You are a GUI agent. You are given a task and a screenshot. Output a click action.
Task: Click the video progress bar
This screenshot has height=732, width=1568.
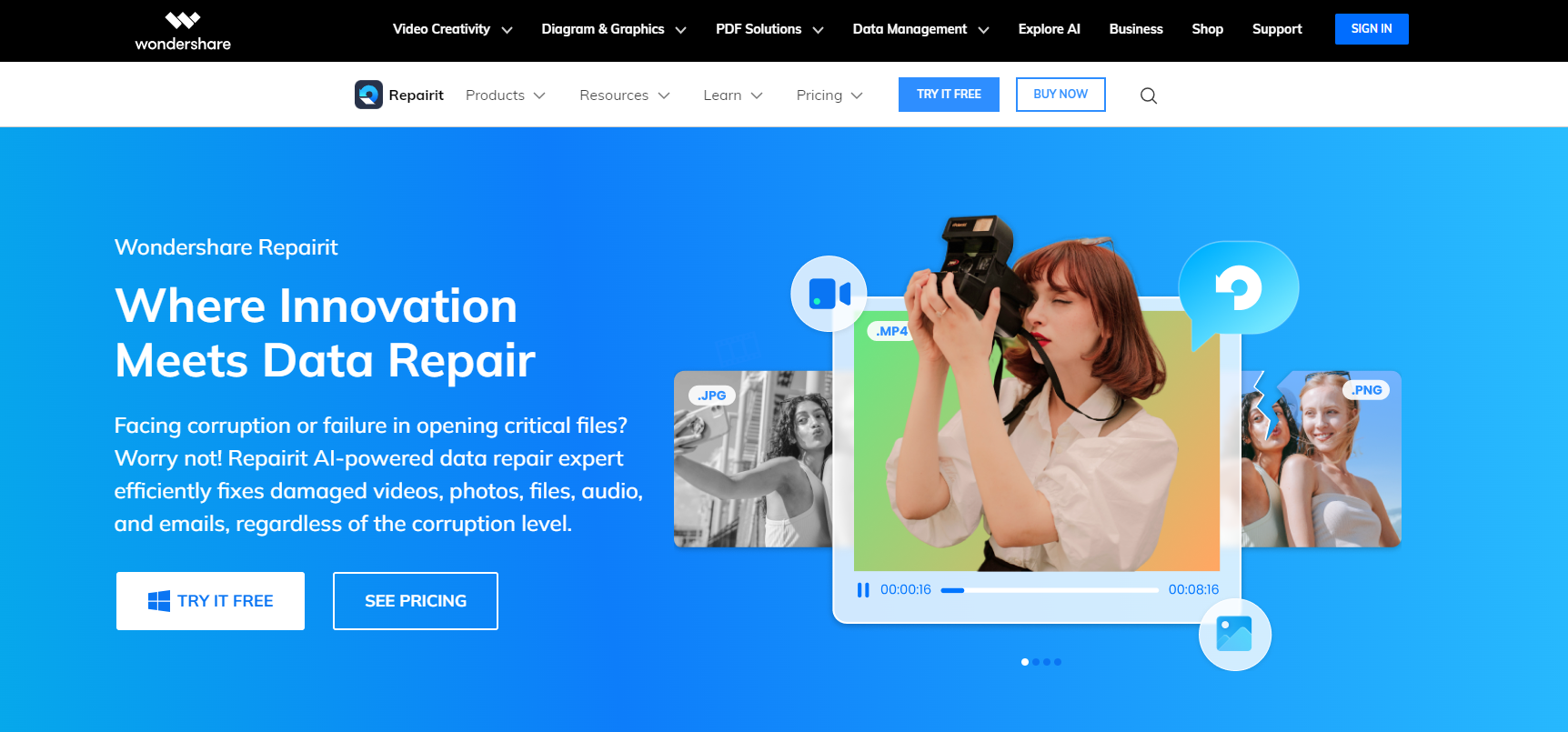pyautogui.click(x=1050, y=590)
